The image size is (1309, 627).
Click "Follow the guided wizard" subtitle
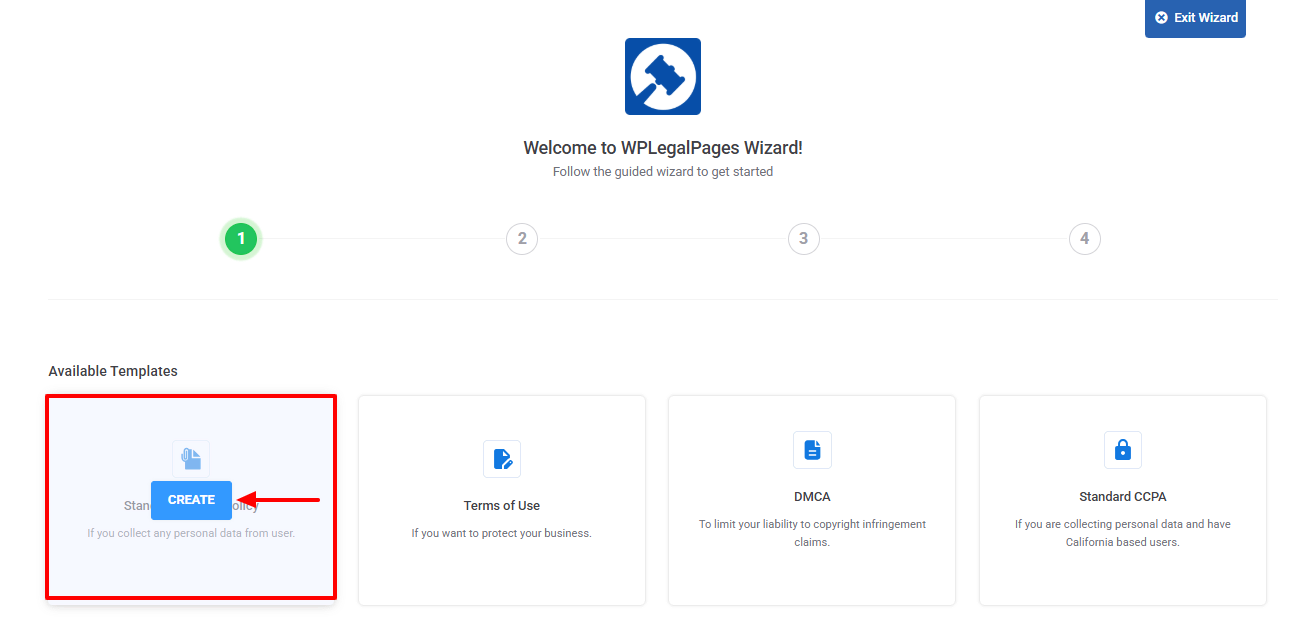(x=663, y=172)
